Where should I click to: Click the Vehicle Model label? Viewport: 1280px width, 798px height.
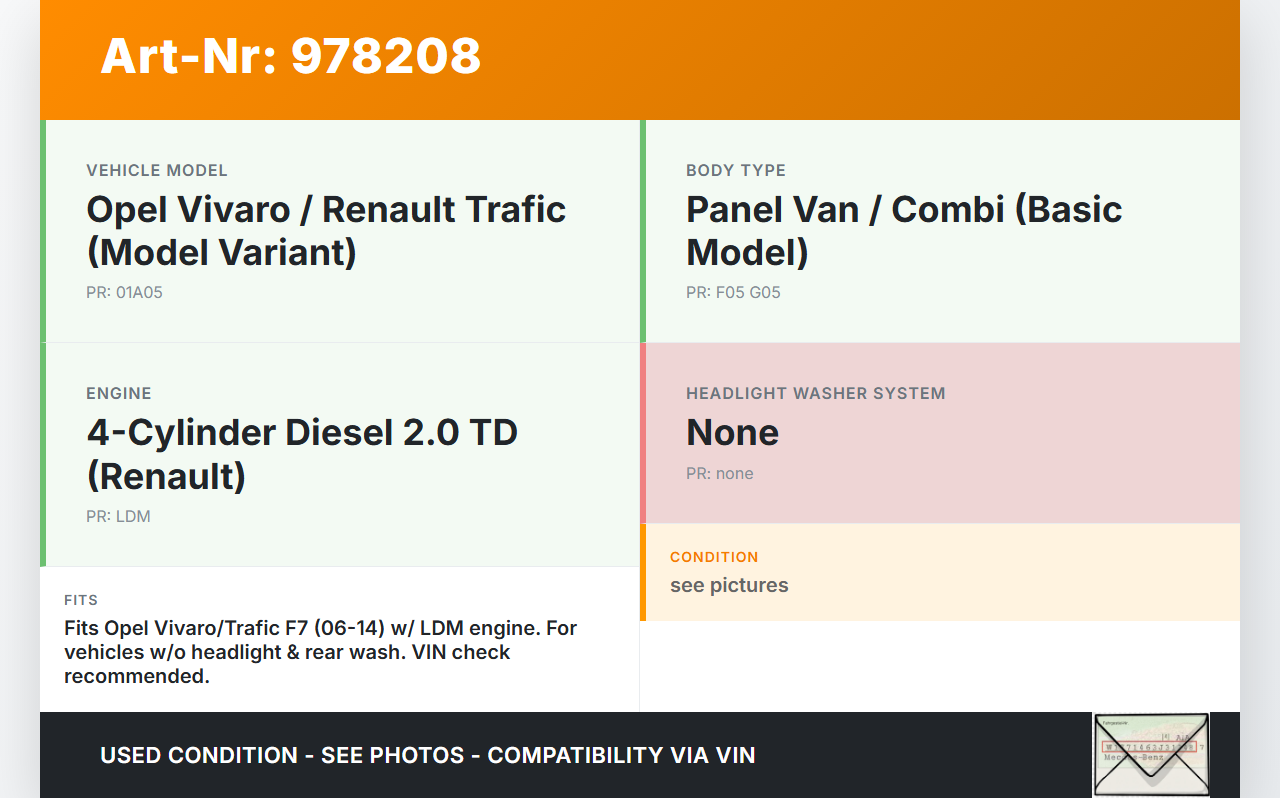coord(157,171)
